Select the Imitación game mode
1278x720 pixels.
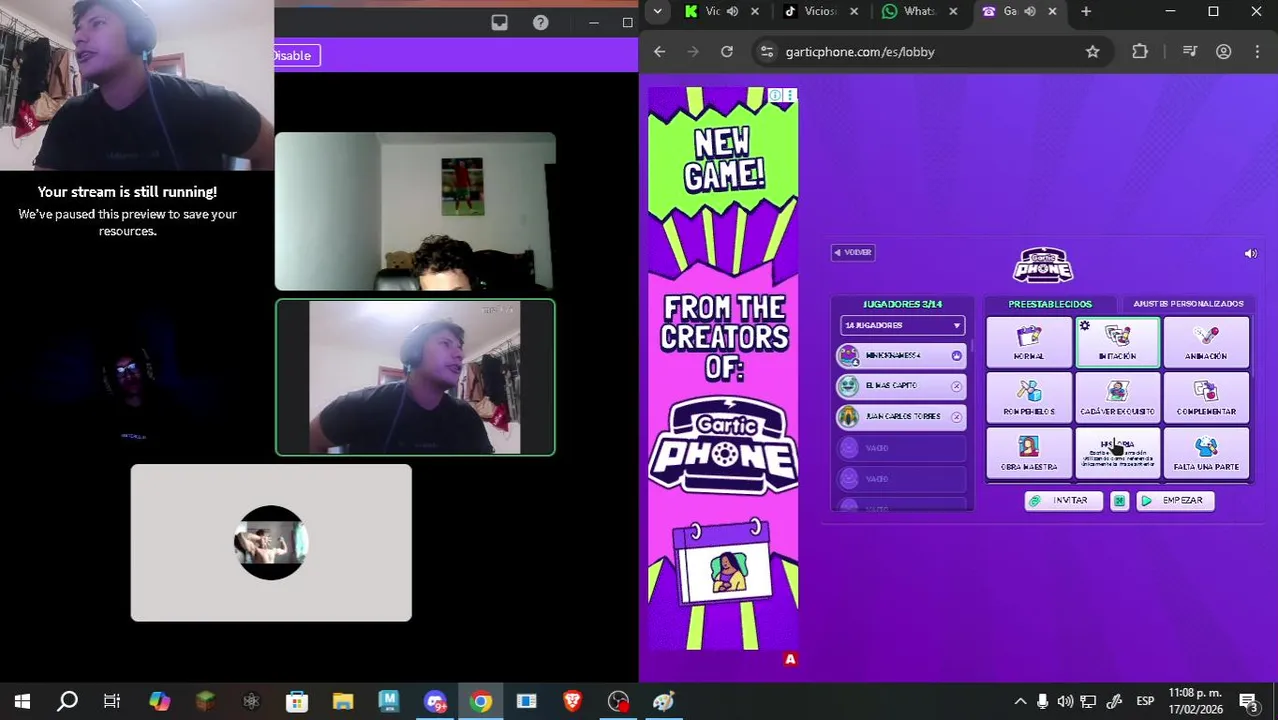1118,342
